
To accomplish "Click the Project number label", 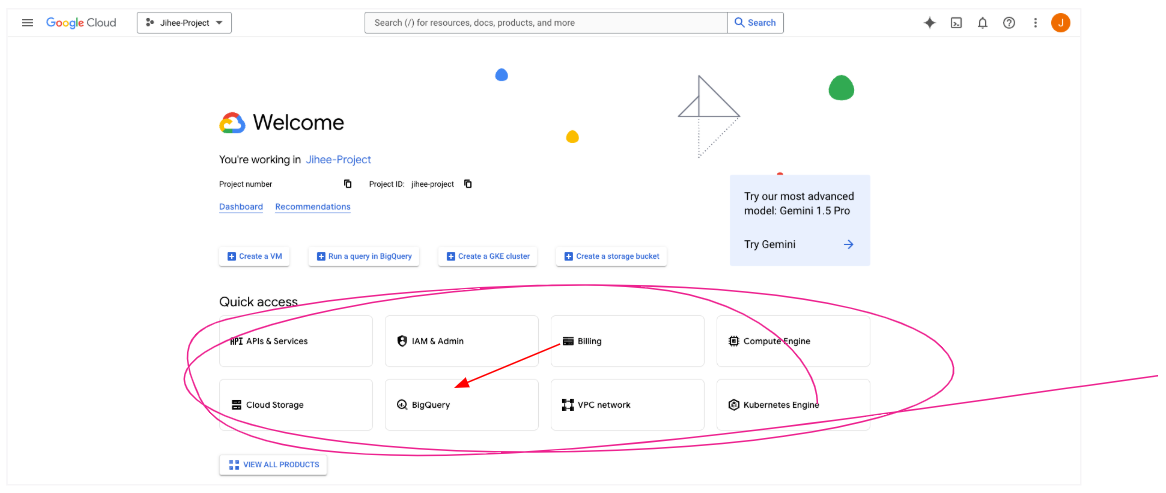I will [x=245, y=184].
